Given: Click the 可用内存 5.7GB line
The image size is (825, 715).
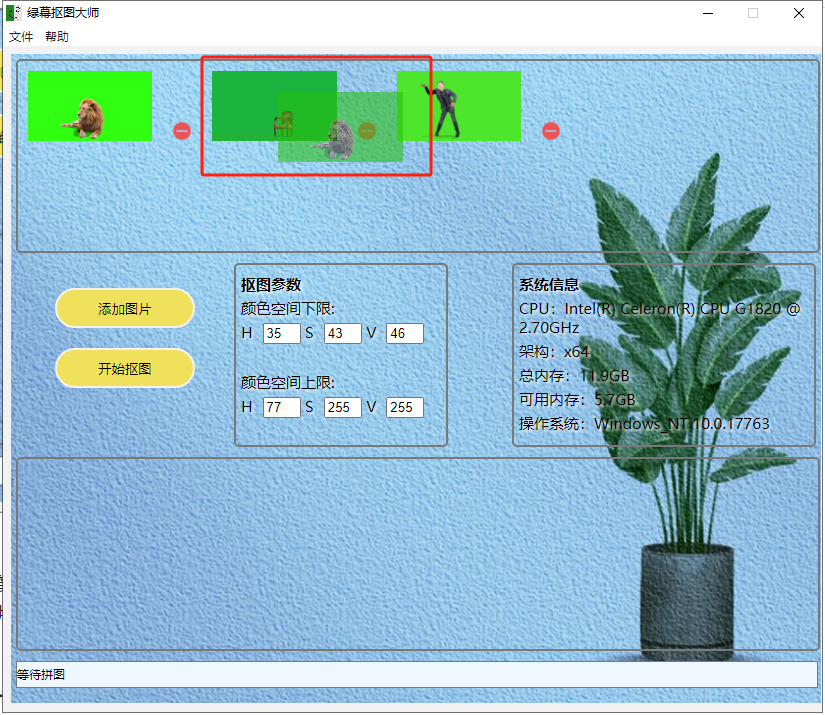Looking at the screenshot, I should 577,400.
